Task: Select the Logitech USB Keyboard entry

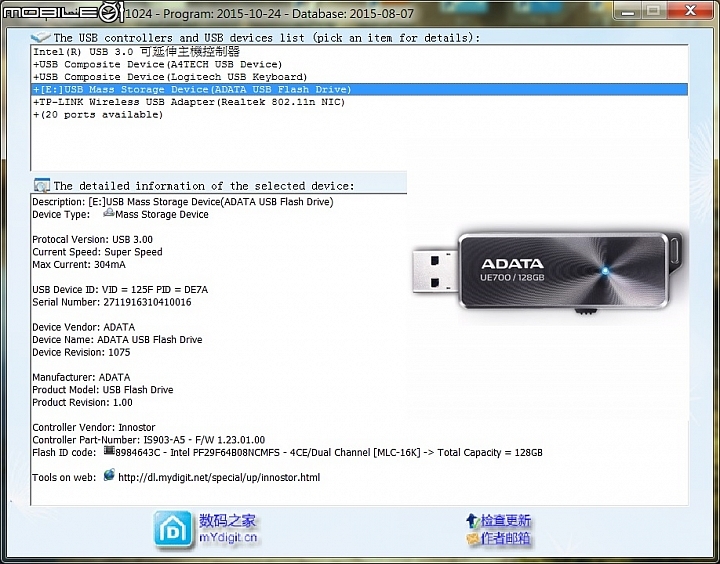Action: coord(360,77)
